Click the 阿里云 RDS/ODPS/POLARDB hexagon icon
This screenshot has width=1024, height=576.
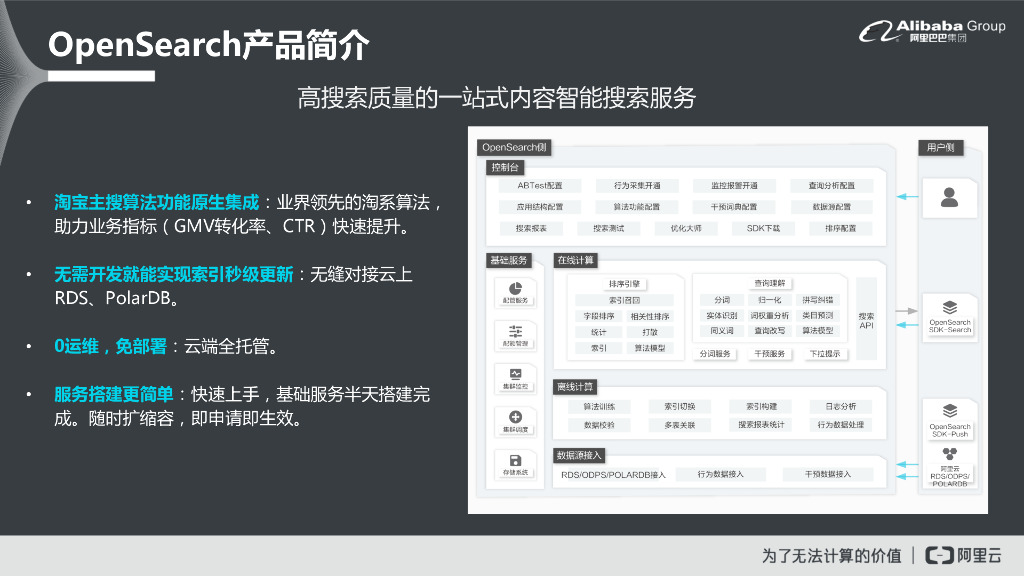[950, 454]
